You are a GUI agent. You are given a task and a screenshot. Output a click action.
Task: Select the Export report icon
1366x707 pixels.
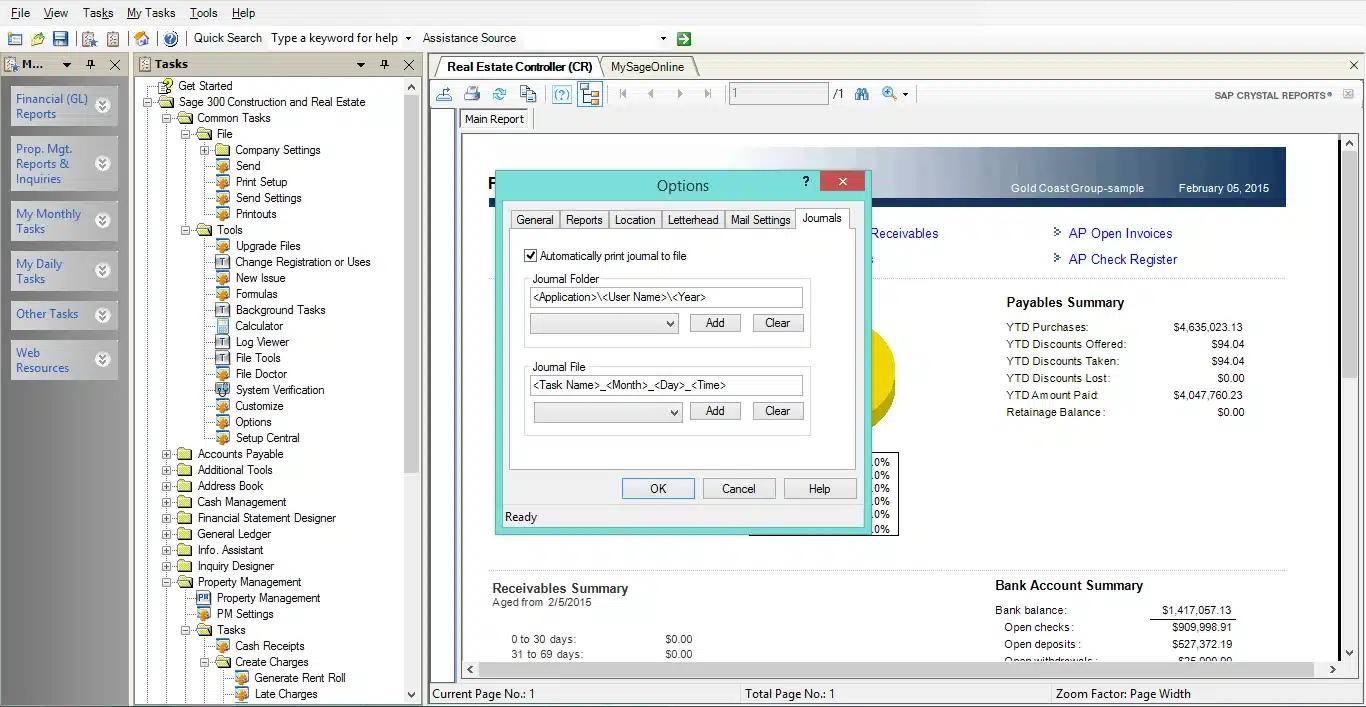click(x=443, y=94)
